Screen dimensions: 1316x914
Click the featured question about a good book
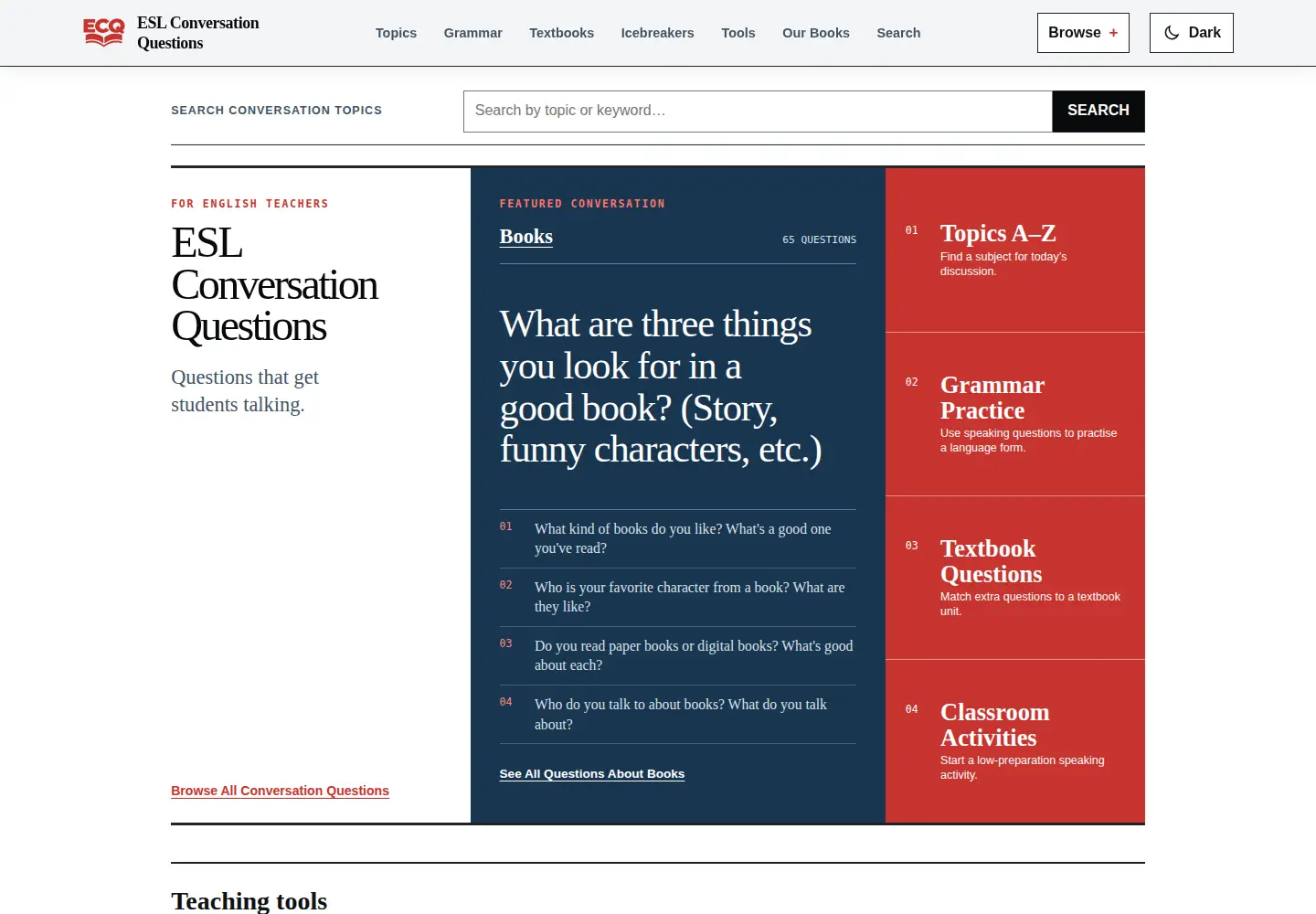[x=661, y=387]
